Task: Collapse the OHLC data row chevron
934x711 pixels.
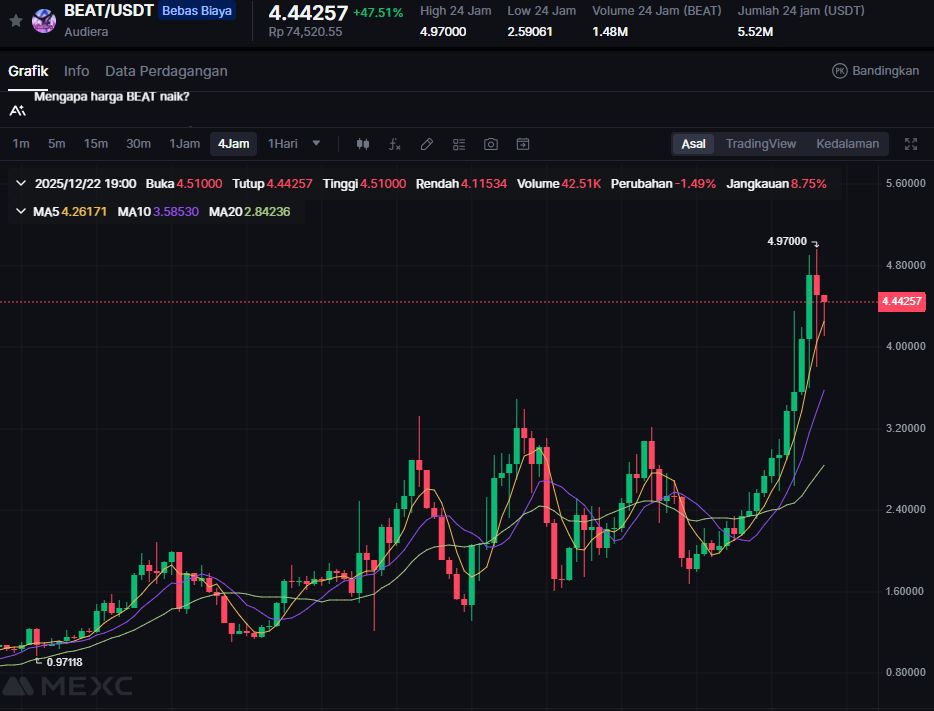Action: (x=22, y=184)
